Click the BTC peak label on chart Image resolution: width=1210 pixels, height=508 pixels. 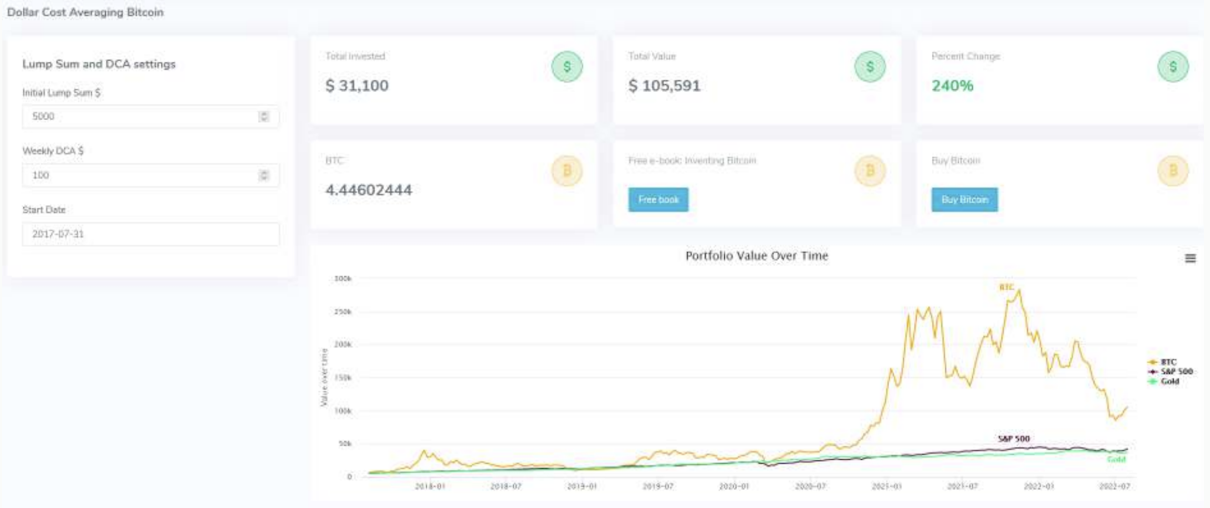(1006, 287)
